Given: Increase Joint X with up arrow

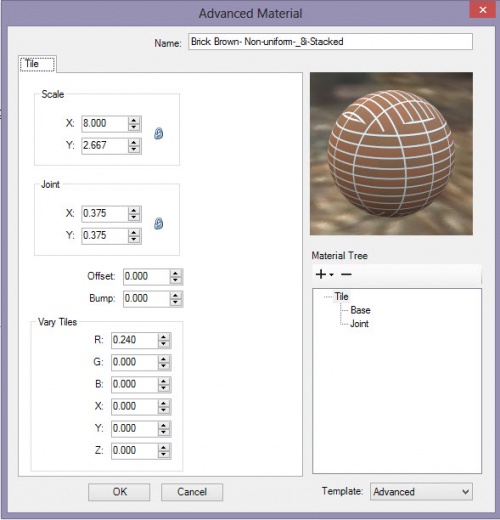Looking at the screenshot, I should [x=134, y=210].
